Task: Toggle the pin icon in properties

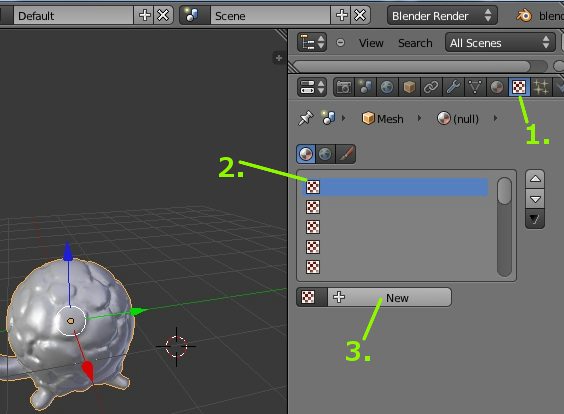Action: pyautogui.click(x=306, y=118)
